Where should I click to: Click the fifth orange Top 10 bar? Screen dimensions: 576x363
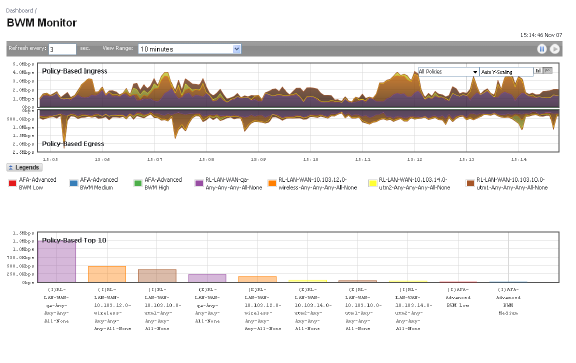(258, 279)
